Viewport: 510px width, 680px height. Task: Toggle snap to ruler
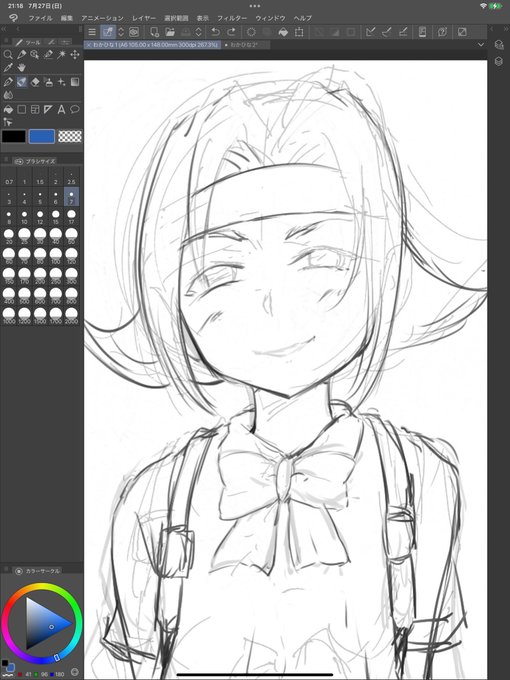coord(370,32)
